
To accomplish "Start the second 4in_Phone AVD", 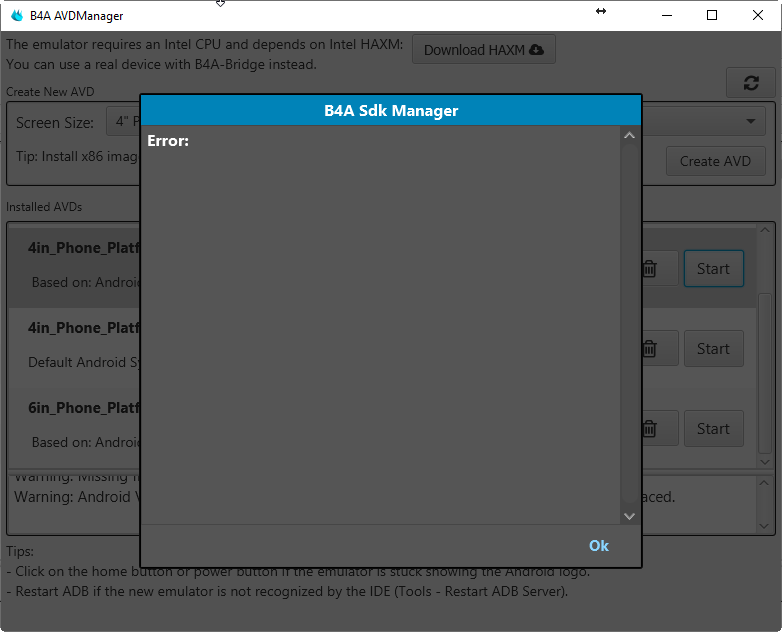I will tap(714, 349).
